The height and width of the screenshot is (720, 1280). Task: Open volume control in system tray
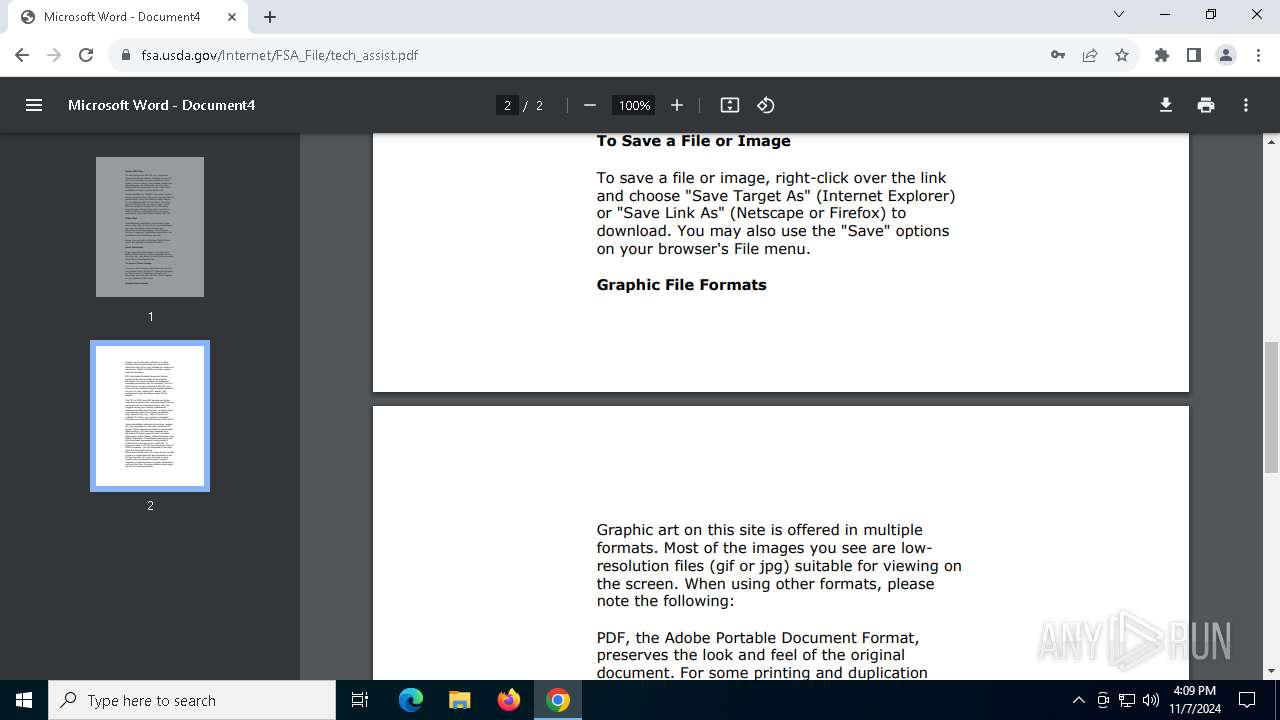[x=1151, y=700]
